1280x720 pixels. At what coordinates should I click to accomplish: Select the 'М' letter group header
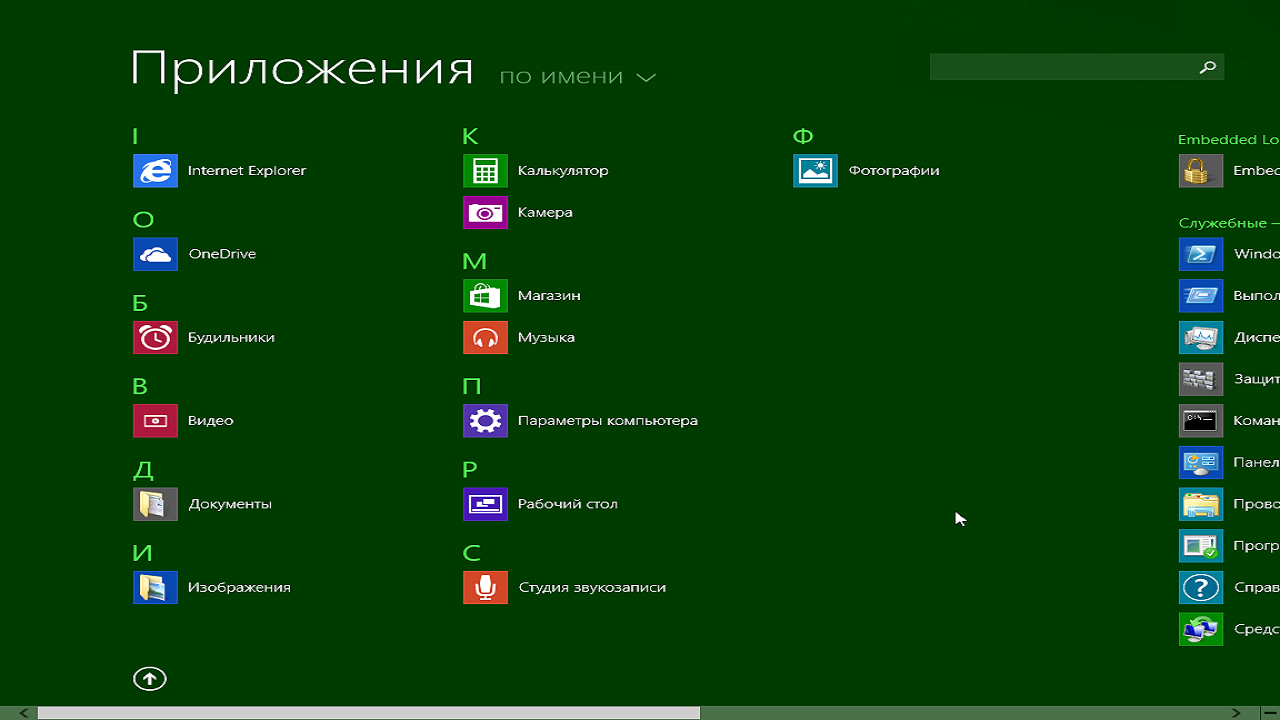point(474,261)
